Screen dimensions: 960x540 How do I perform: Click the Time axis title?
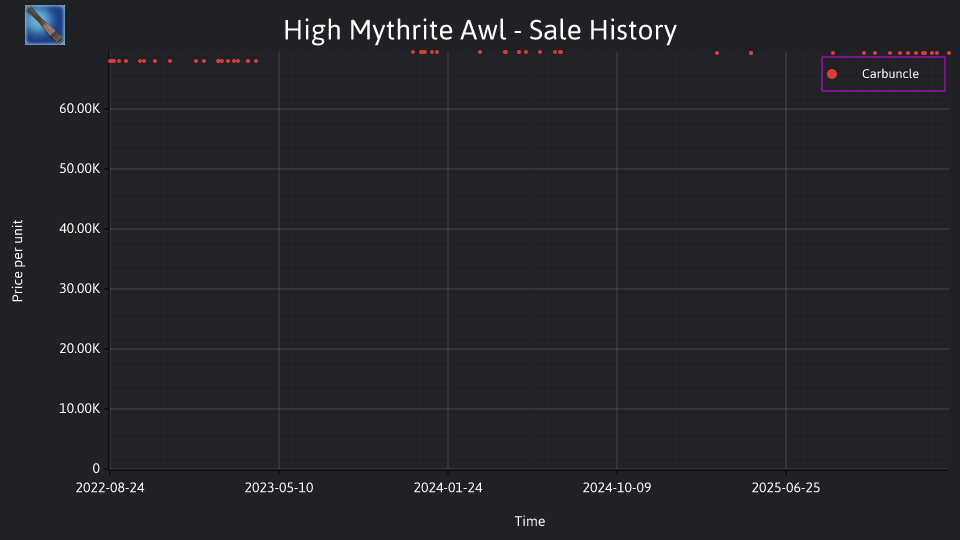530,522
